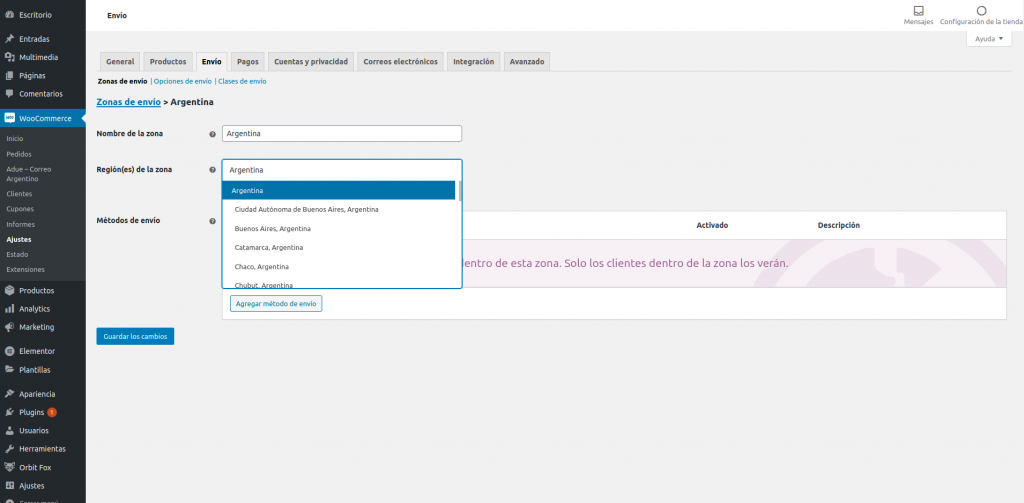Click the Apariencia brush icon

(10, 394)
